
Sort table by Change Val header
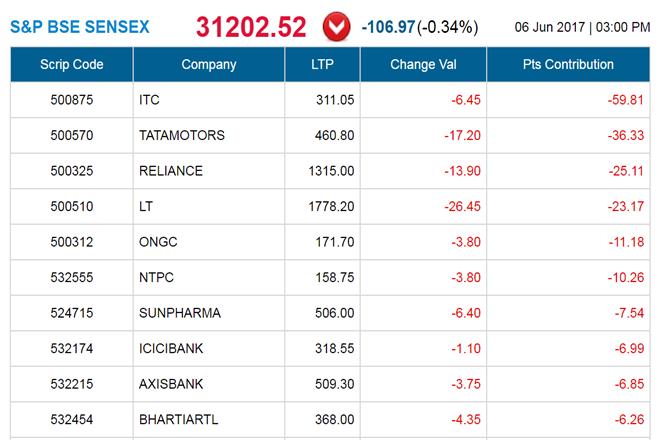click(424, 65)
